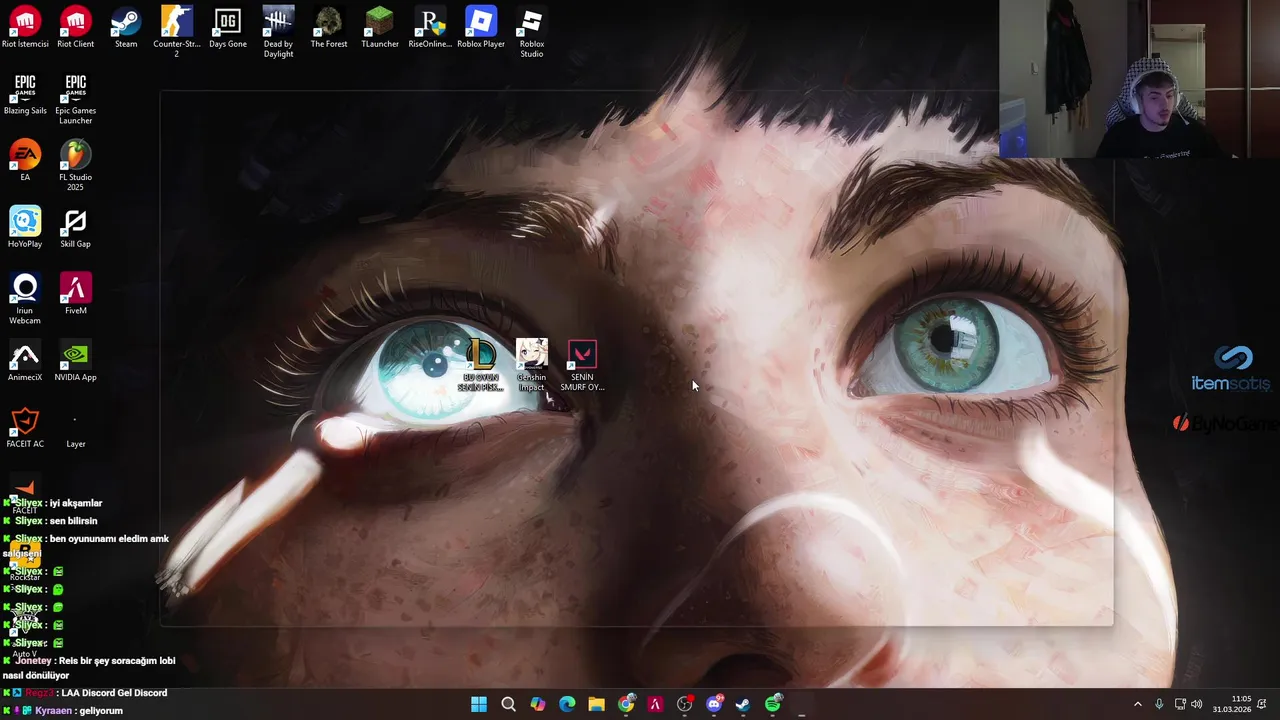
Task: Select the Genshin Impact desktop icon
Action: click(x=532, y=365)
